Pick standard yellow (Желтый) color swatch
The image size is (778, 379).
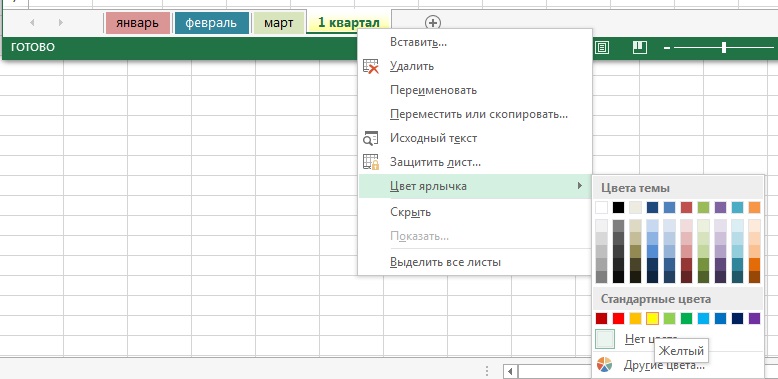[652, 318]
